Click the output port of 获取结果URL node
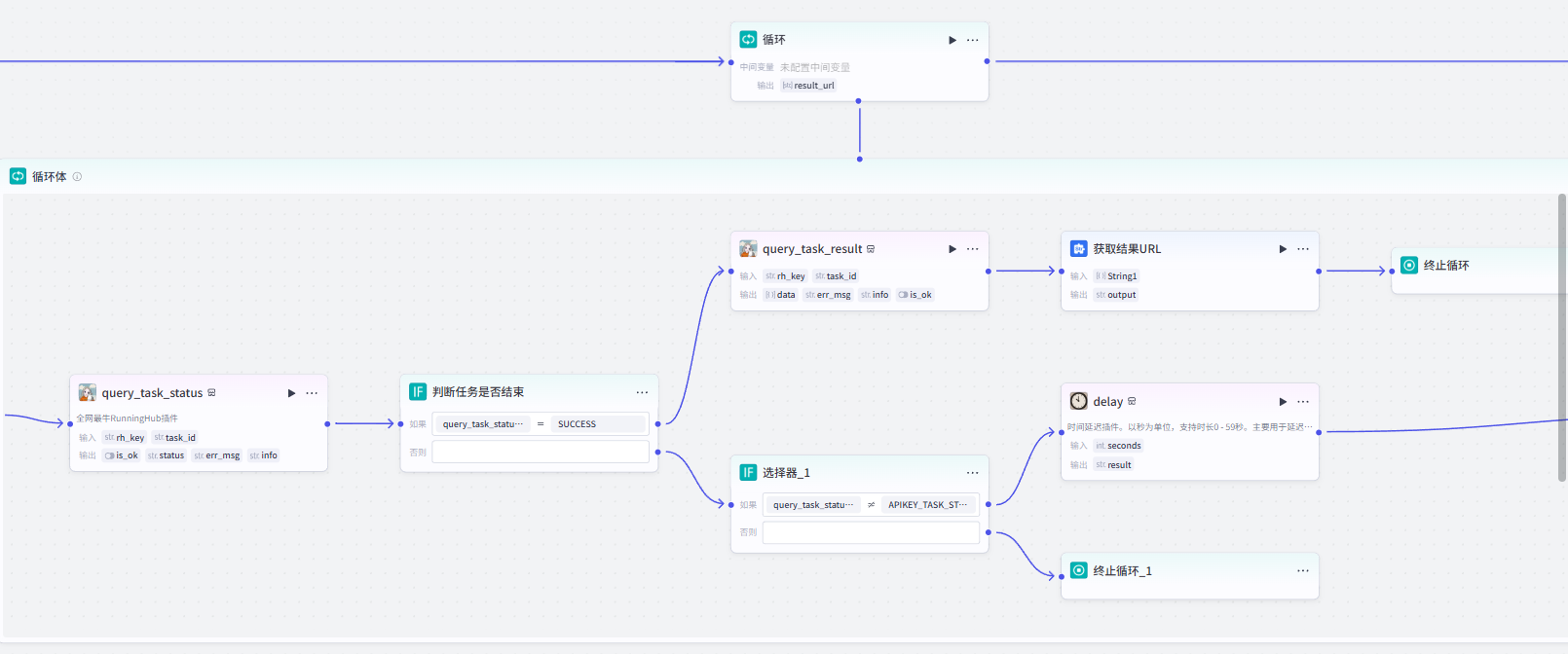 pyautogui.click(x=1319, y=272)
